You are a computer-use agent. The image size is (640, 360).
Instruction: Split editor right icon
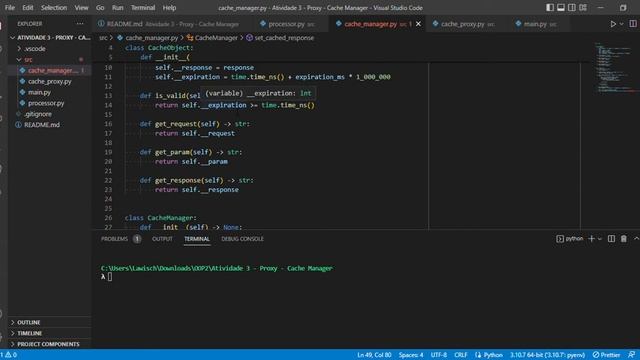(633, 24)
